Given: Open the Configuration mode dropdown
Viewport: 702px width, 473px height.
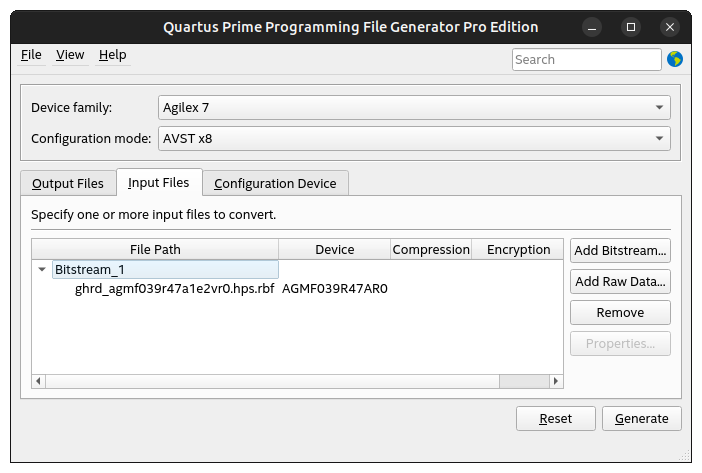Looking at the screenshot, I should (414, 139).
